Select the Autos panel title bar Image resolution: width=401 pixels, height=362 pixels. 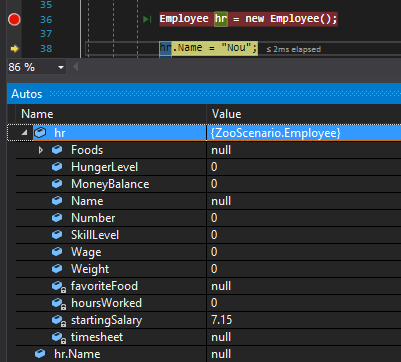click(x=204, y=94)
